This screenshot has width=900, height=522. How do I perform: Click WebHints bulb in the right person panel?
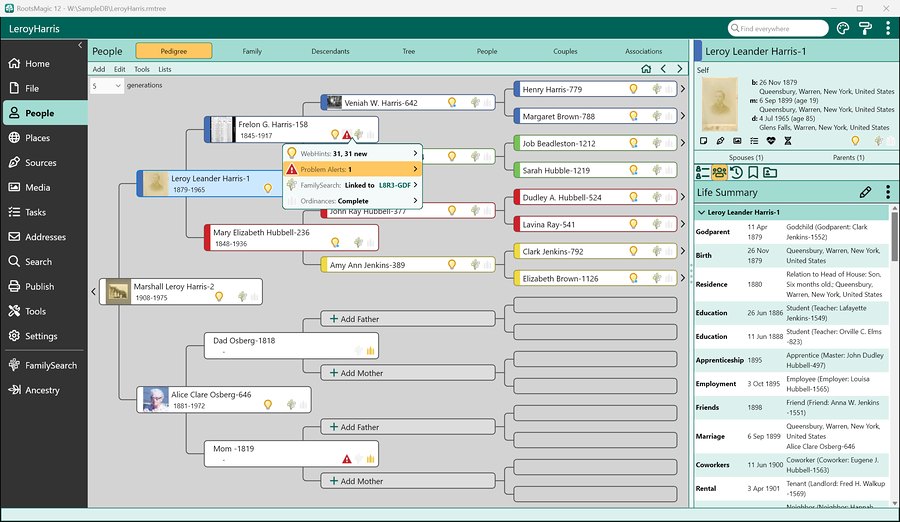(x=855, y=141)
